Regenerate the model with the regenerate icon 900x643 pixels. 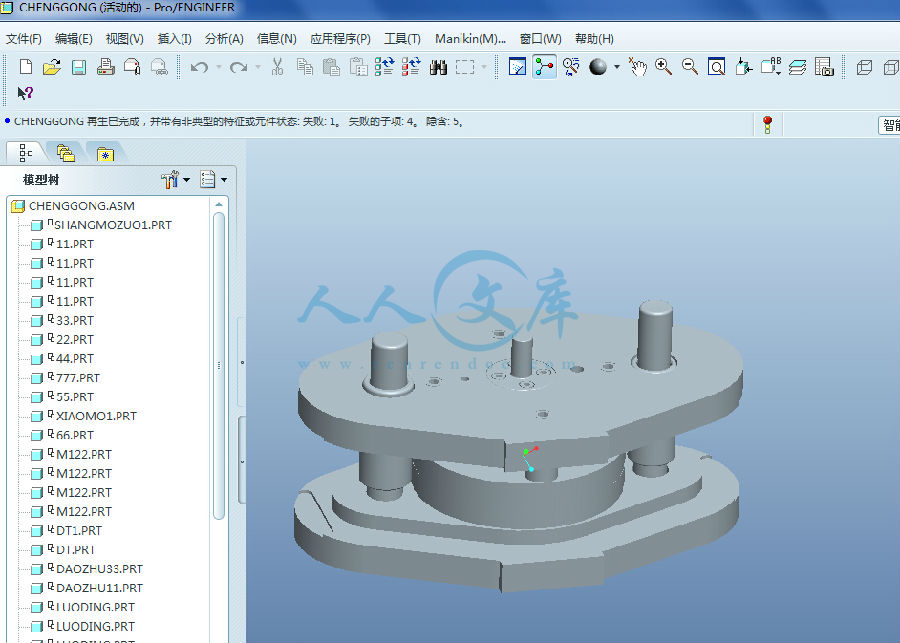[x=384, y=67]
